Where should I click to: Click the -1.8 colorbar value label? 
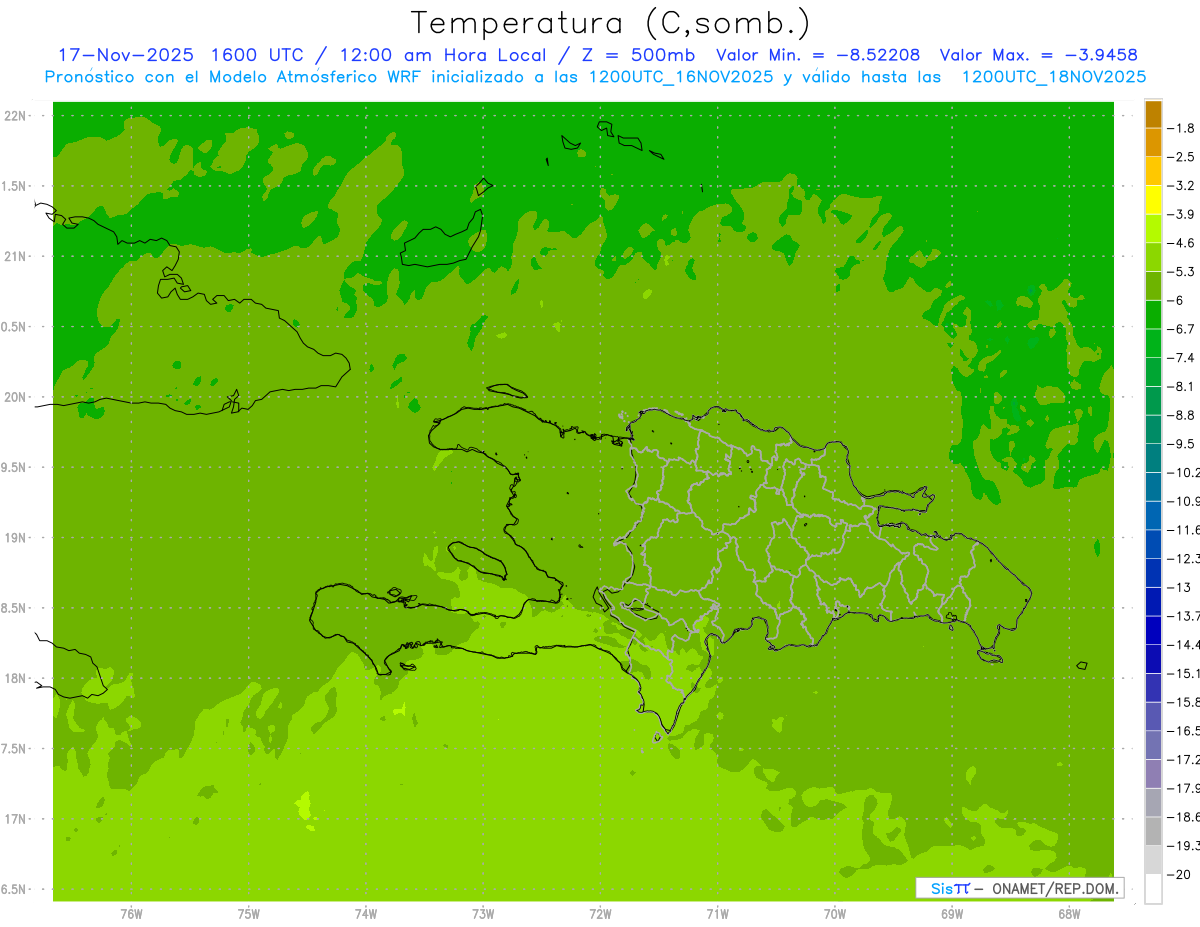coord(1183,128)
